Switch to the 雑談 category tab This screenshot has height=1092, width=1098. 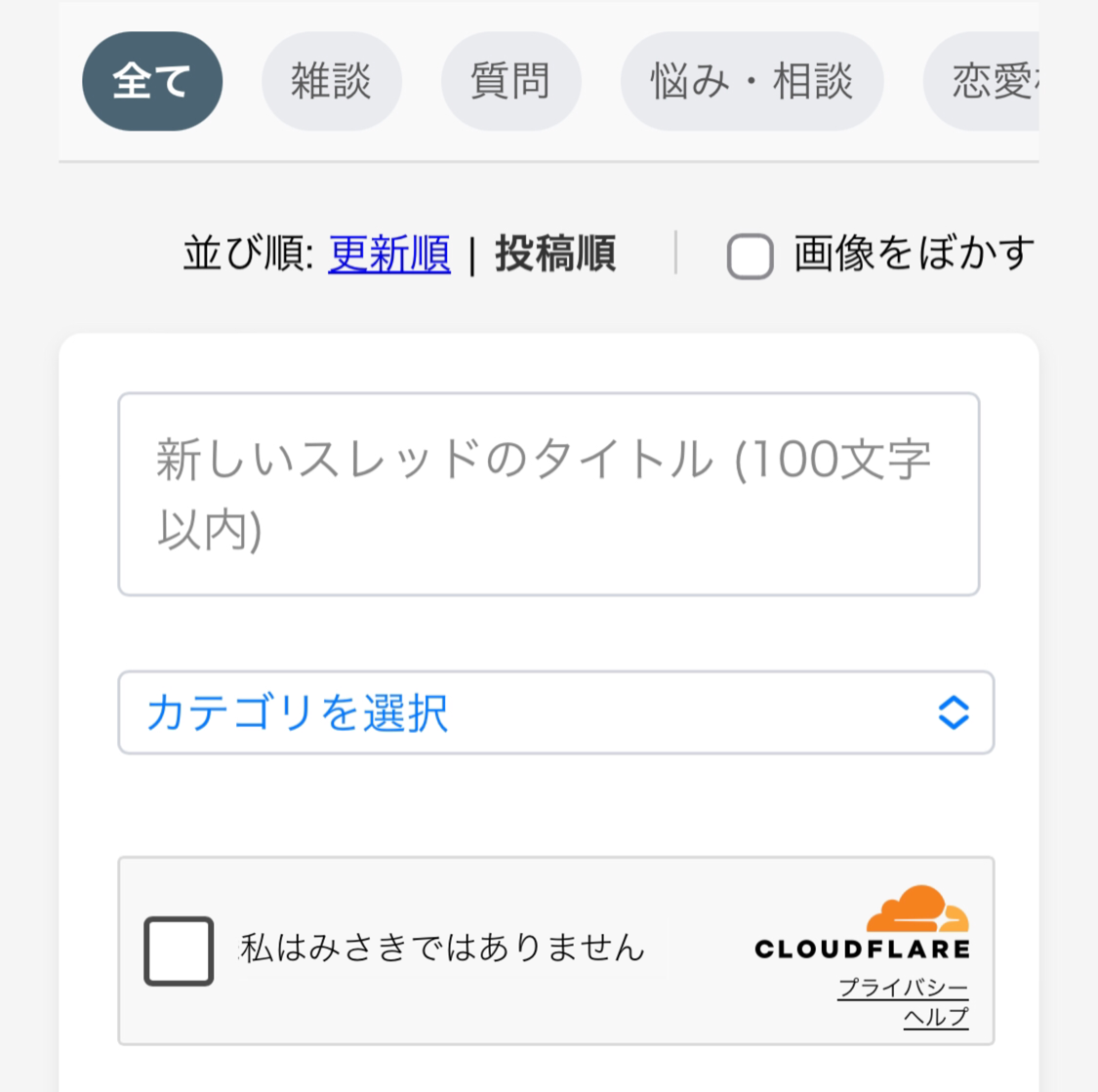[331, 82]
